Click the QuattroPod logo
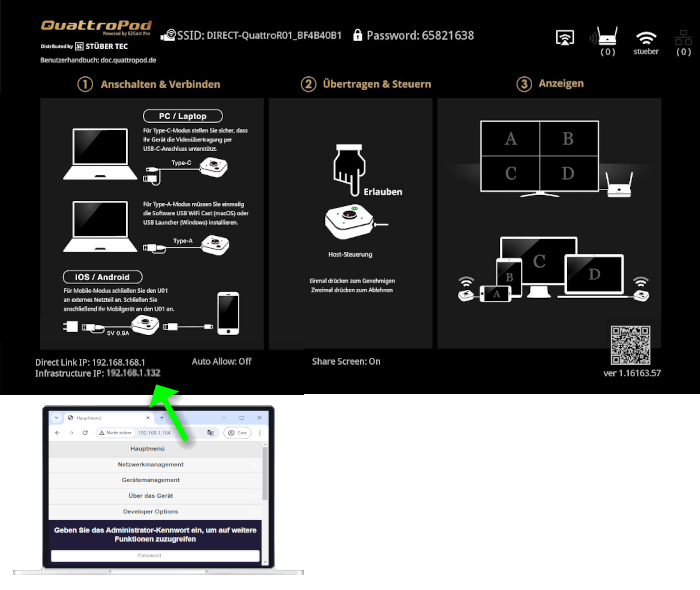Image resolution: width=700 pixels, height=590 pixels. tap(96, 26)
